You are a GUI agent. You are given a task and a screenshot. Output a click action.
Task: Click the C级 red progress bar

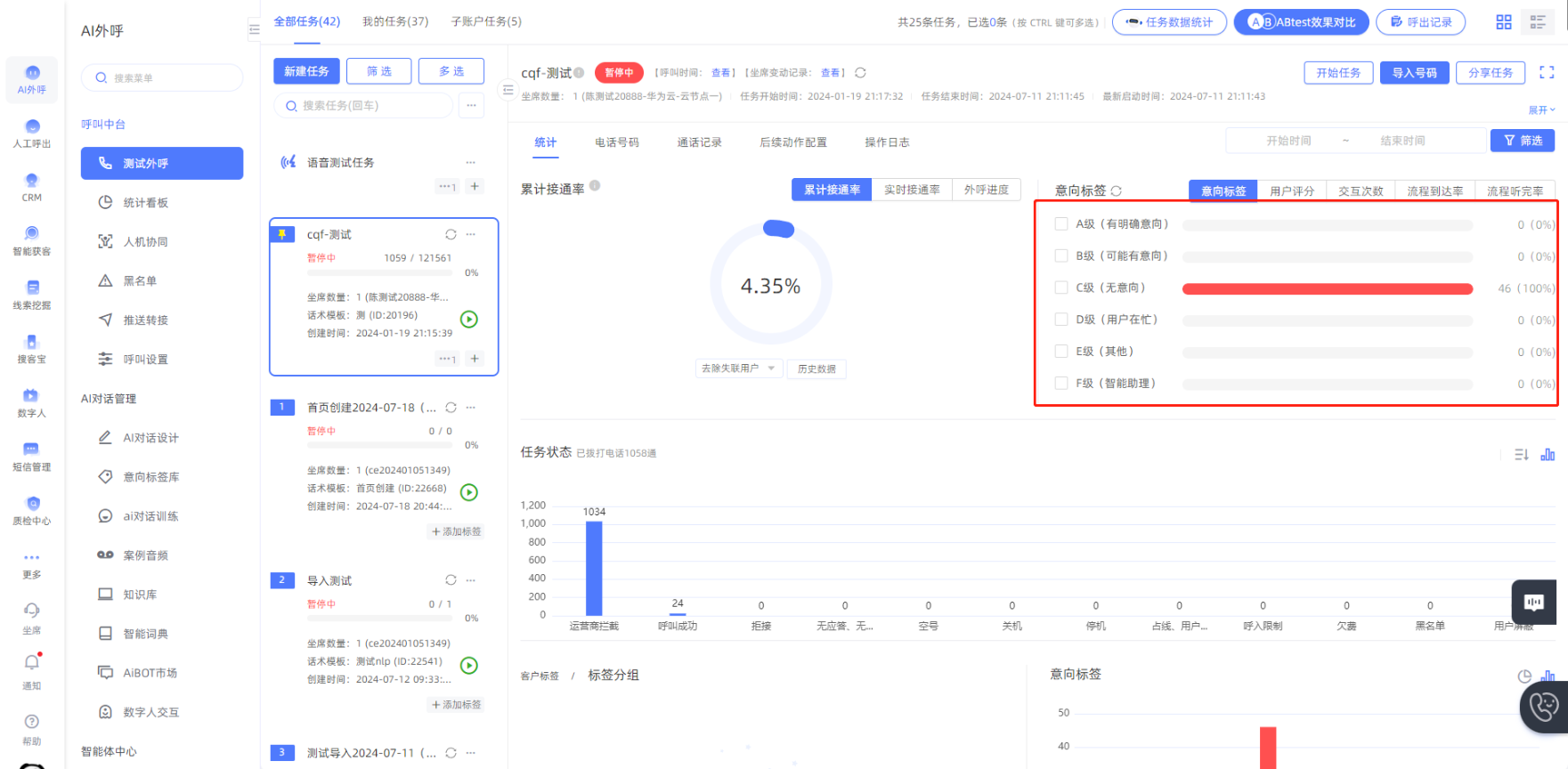pyautogui.click(x=1327, y=288)
